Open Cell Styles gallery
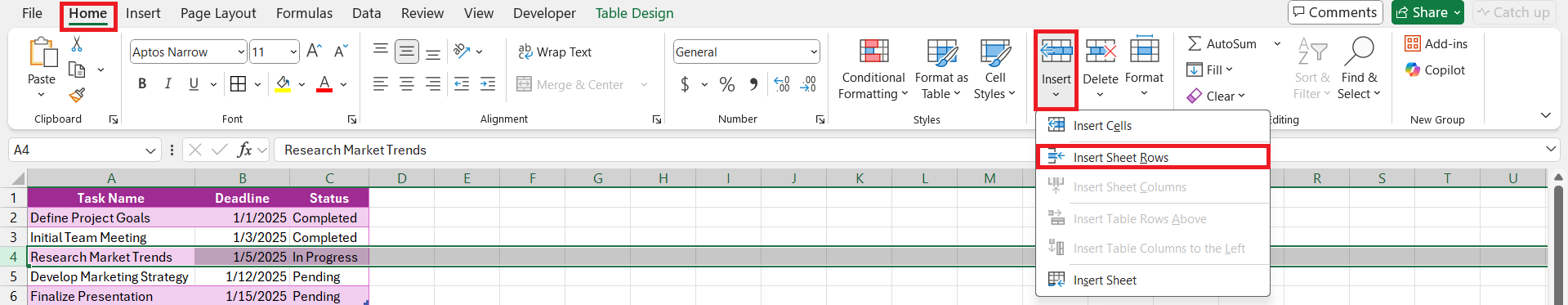Image resolution: width=1568 pixels, height=305 pixels. (994, 70)
